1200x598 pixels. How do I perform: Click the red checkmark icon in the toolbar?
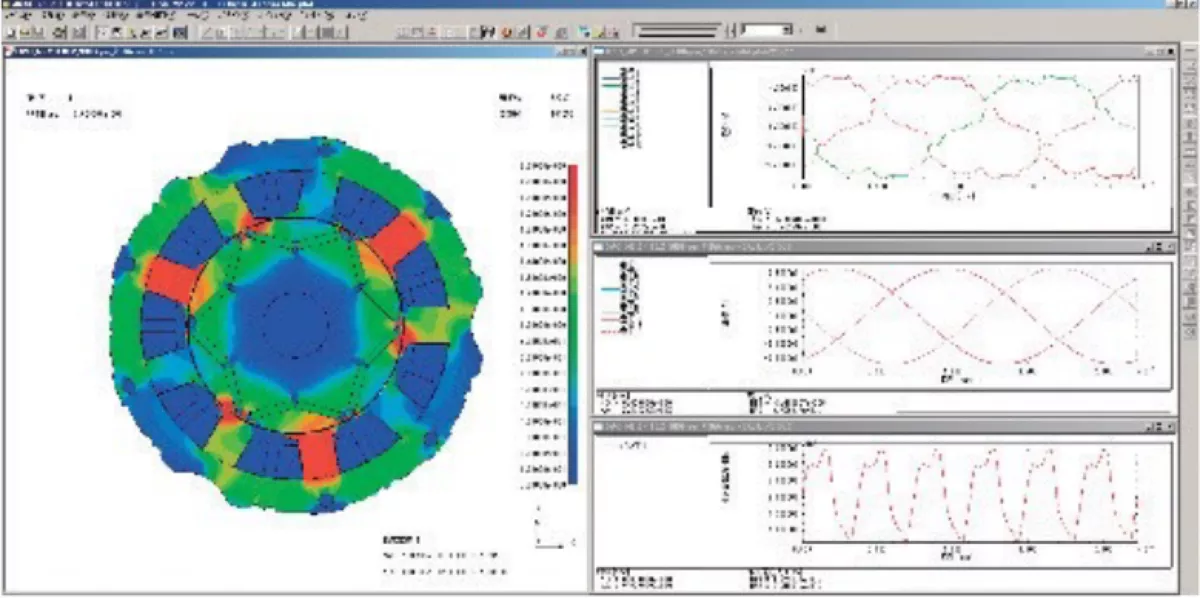[x=541, y=33]
